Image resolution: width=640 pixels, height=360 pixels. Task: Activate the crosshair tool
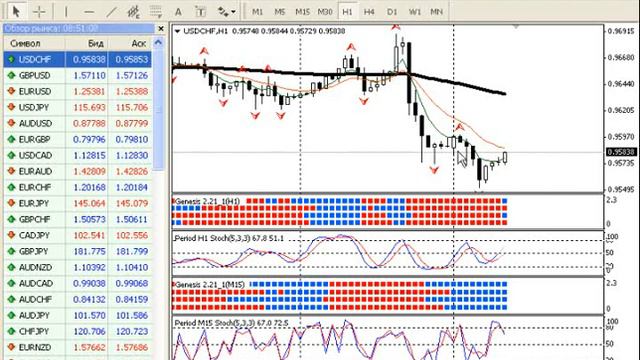[x=39, y=12]
